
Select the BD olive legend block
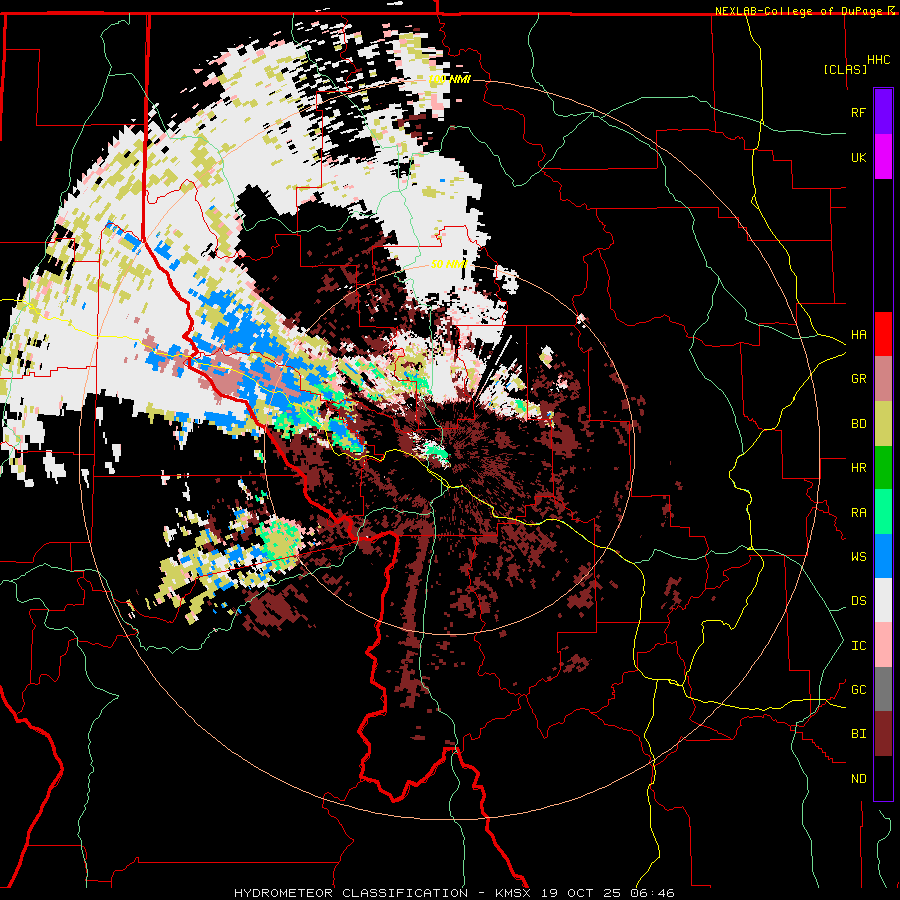point(883,423)
